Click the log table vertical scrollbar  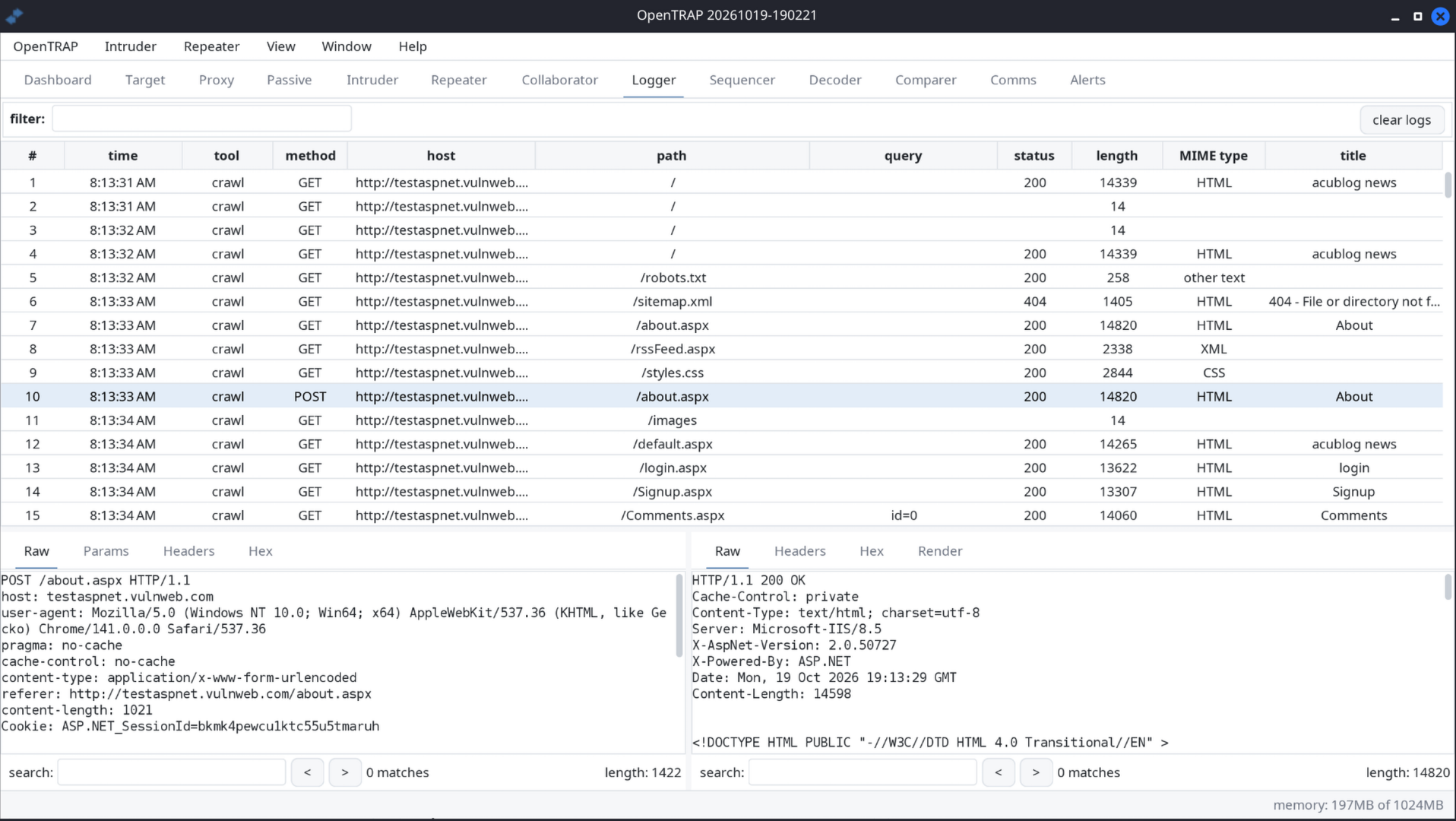click(1448, 185)
